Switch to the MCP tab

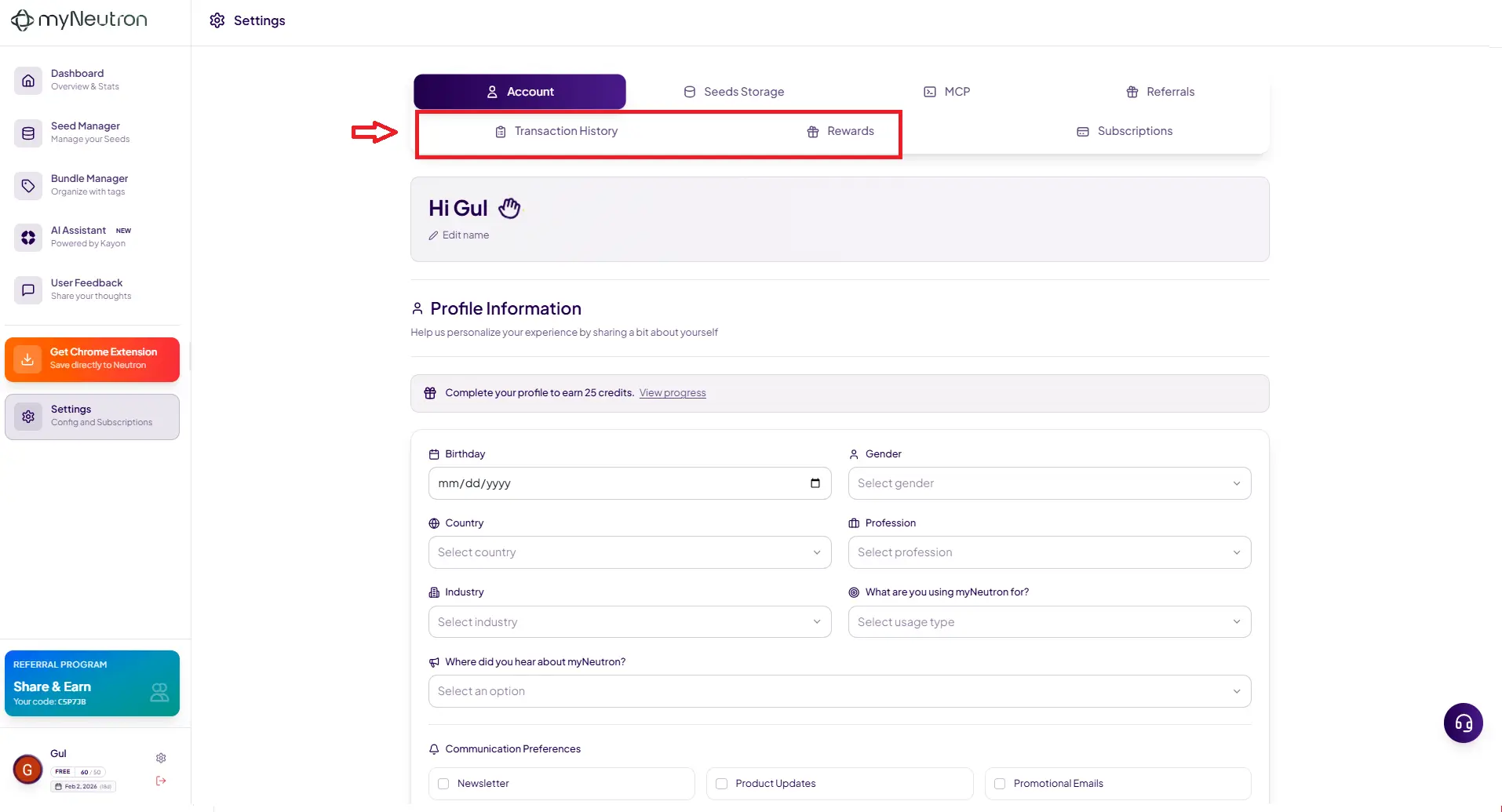[x=946, y=92]
